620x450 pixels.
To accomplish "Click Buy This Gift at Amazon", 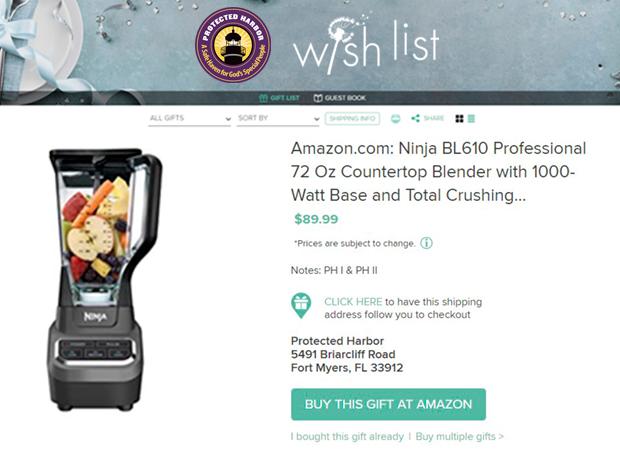I will click(x=388, y=404).
